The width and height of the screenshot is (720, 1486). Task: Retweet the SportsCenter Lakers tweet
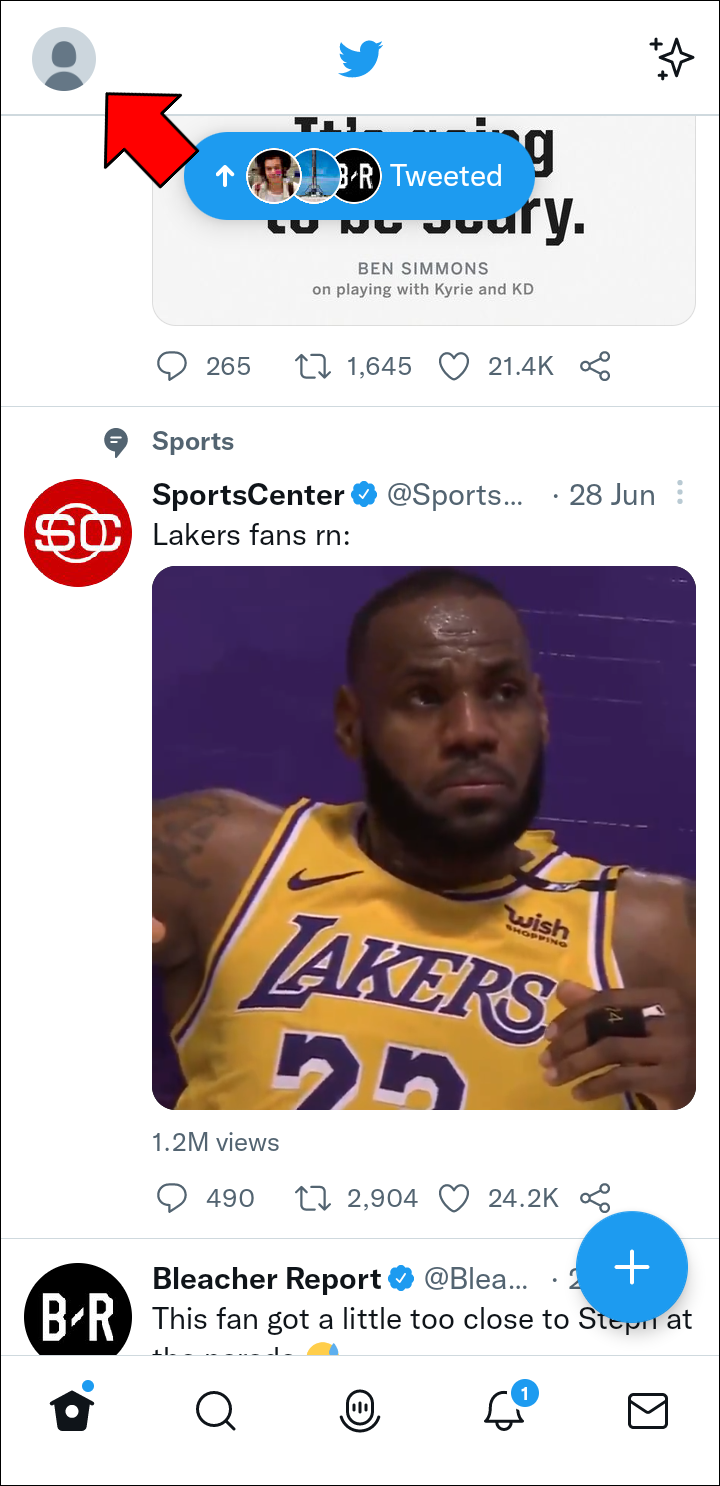[x=313, y=1198]
